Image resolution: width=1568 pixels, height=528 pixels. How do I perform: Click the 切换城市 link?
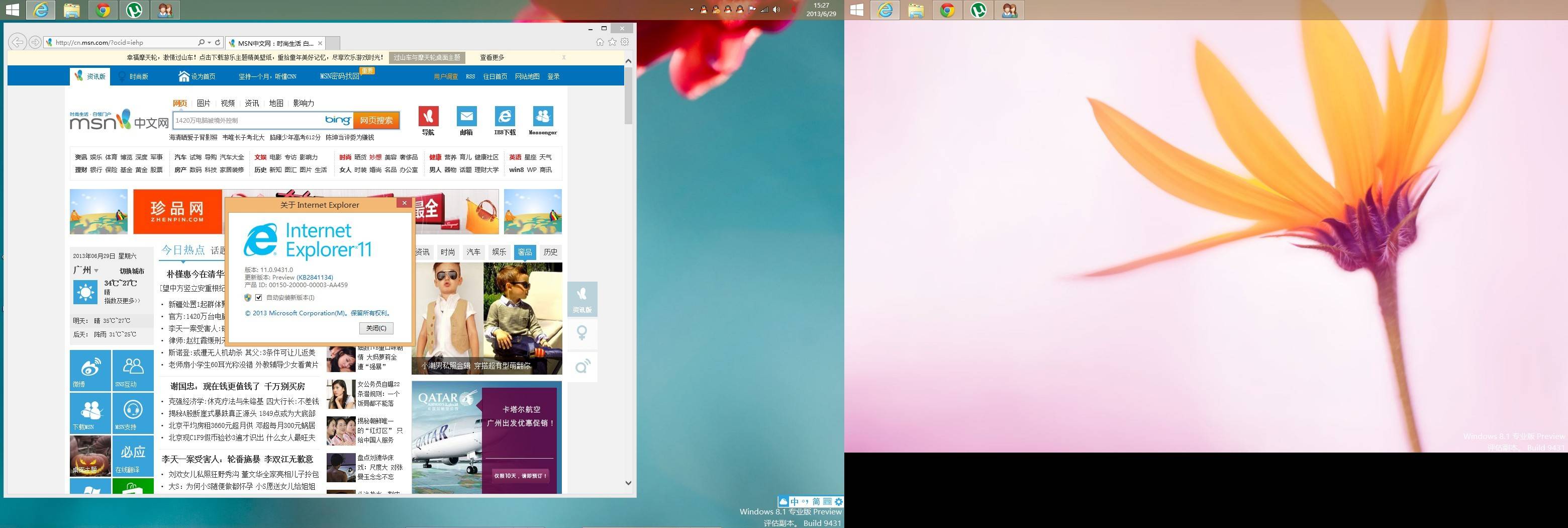click(132, 271)
